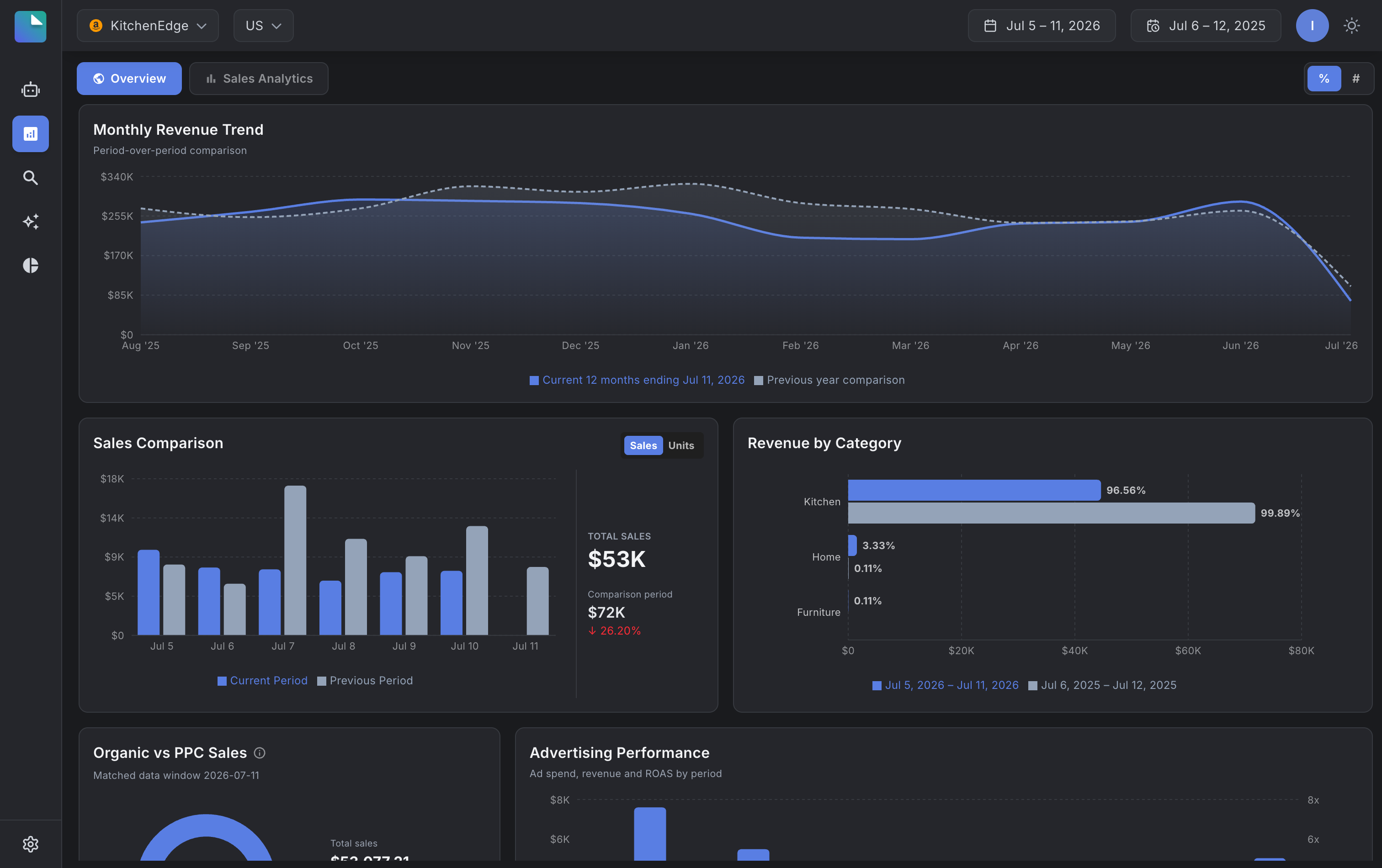Open the pie chart reports icon in sidebar
Viewport: 1382px width, 868px height.
click(31, 265)
